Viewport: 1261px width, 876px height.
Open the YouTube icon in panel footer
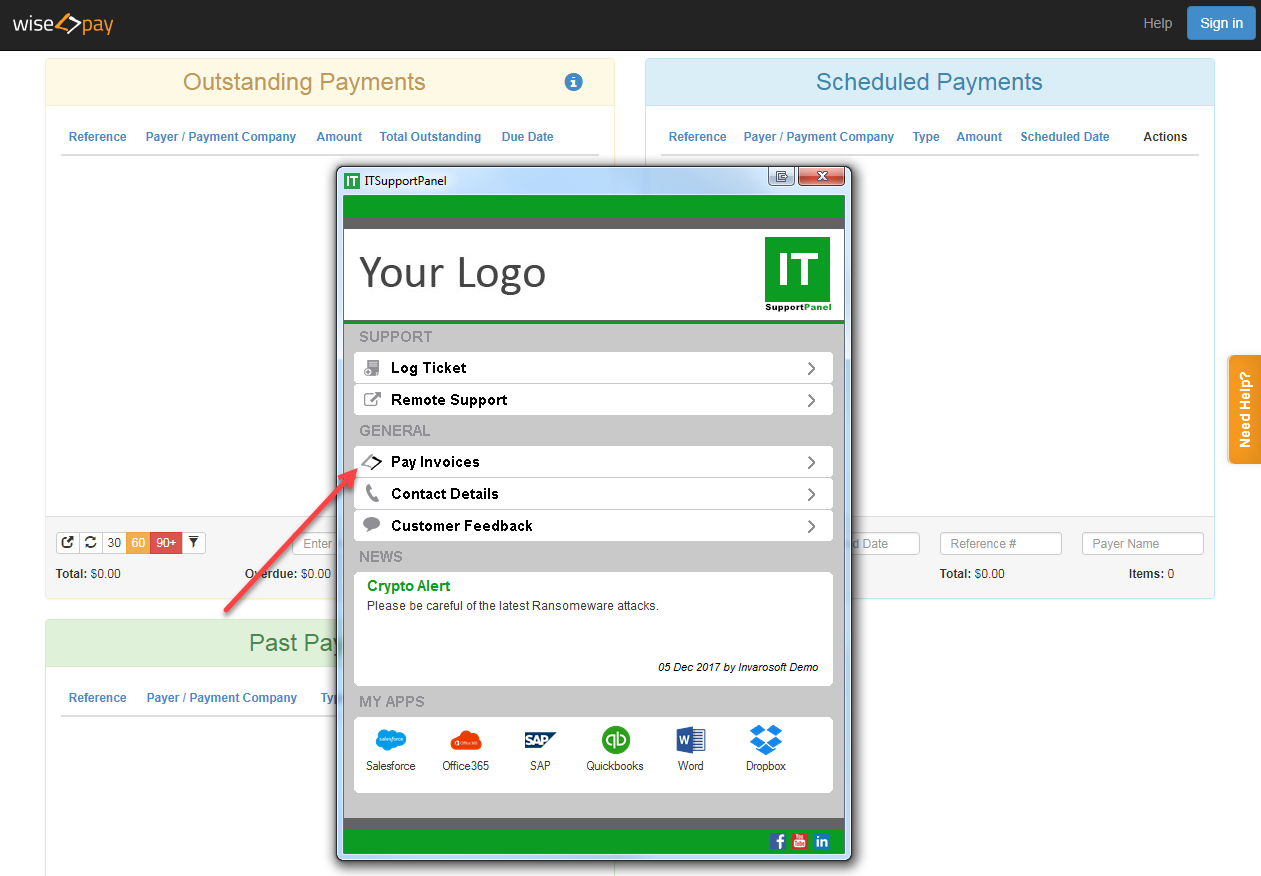click(x=799, y=841)
